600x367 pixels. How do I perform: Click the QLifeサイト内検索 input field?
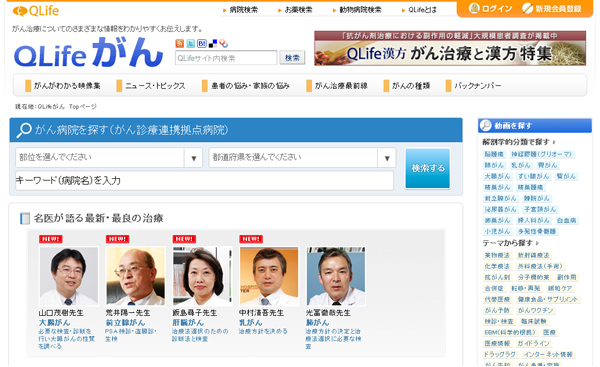point(226,58)
